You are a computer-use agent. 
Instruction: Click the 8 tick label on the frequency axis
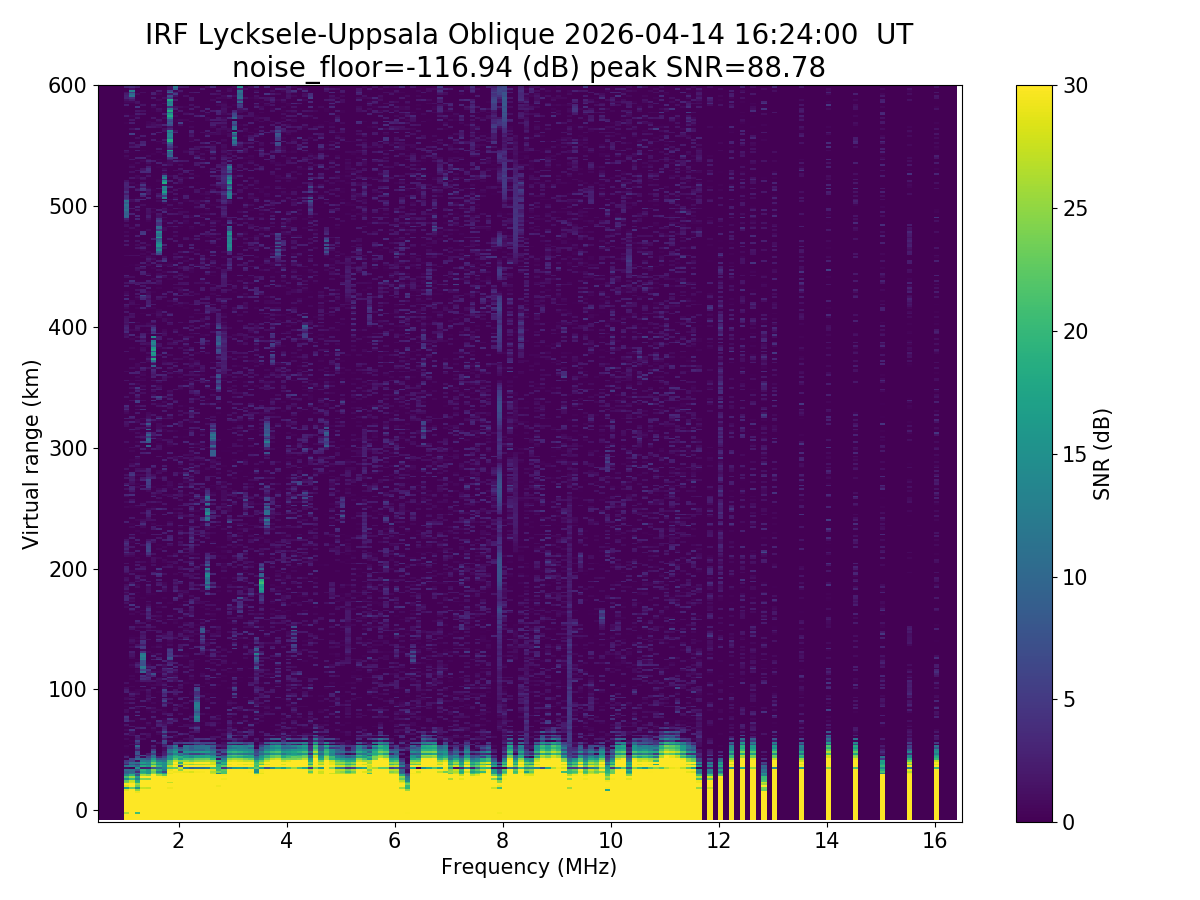pos(503,841)
